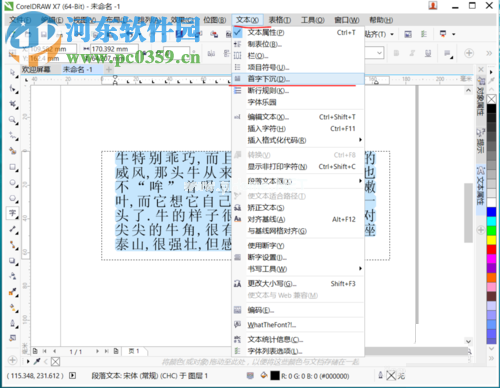Click the No Color swatch atop palette
500x388 pixels.
(491, 99)
